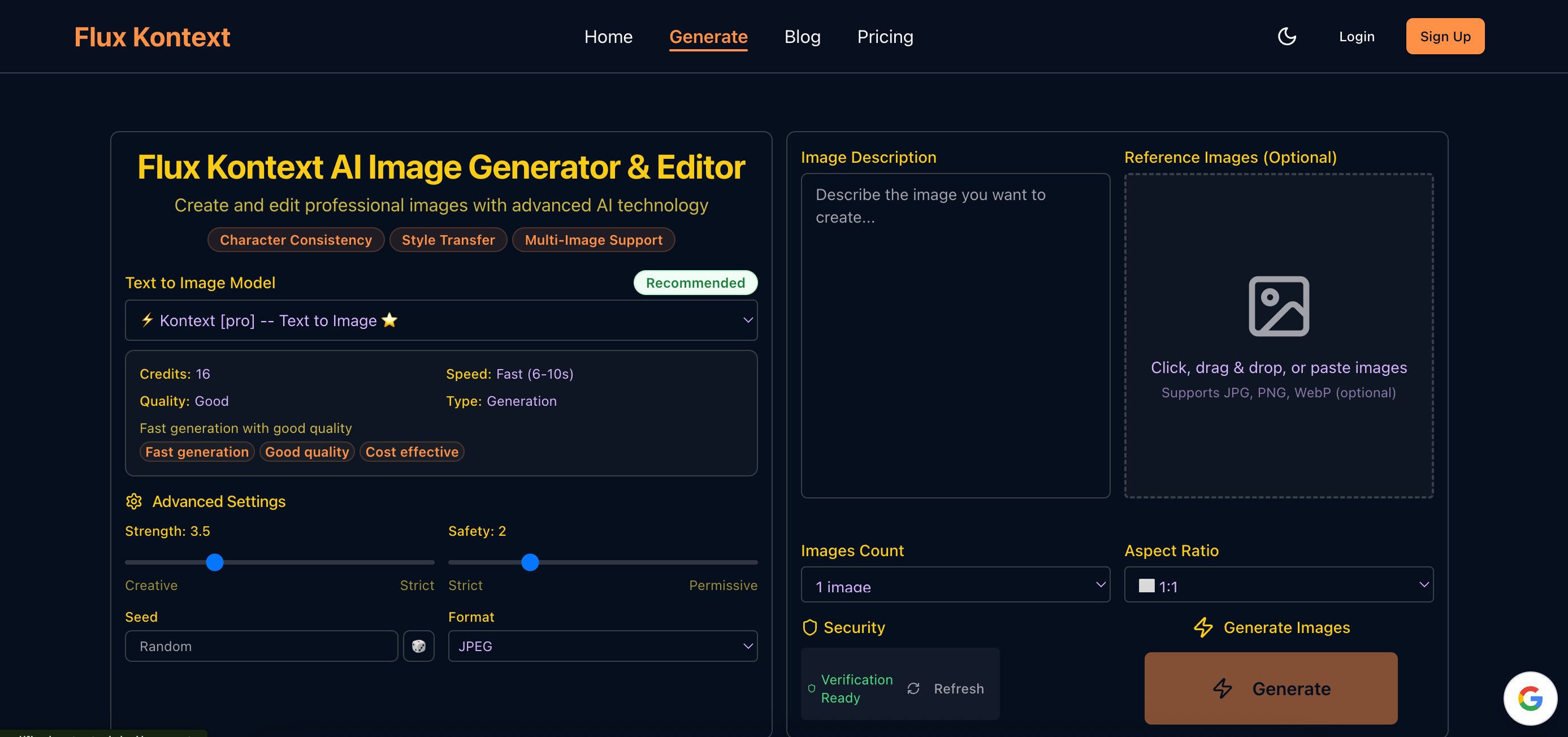Click the Advanced Settings gear icon

[134, 501]
